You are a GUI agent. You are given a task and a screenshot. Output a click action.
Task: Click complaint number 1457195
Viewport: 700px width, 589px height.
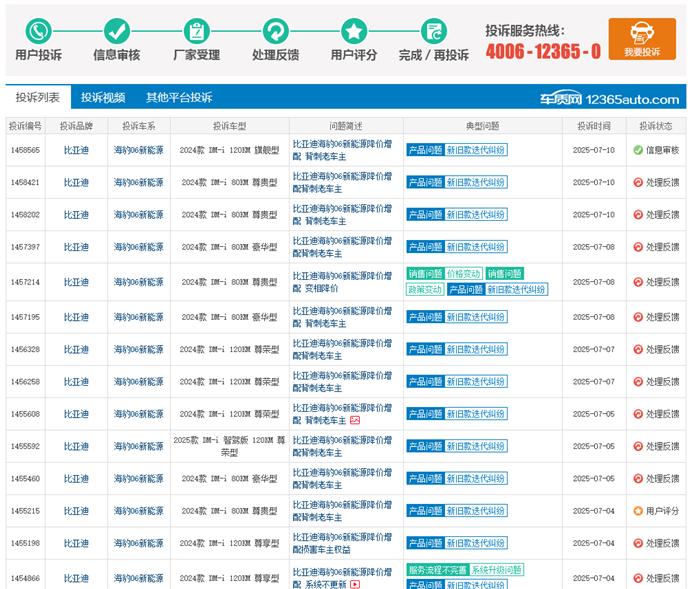pos(25,317)
